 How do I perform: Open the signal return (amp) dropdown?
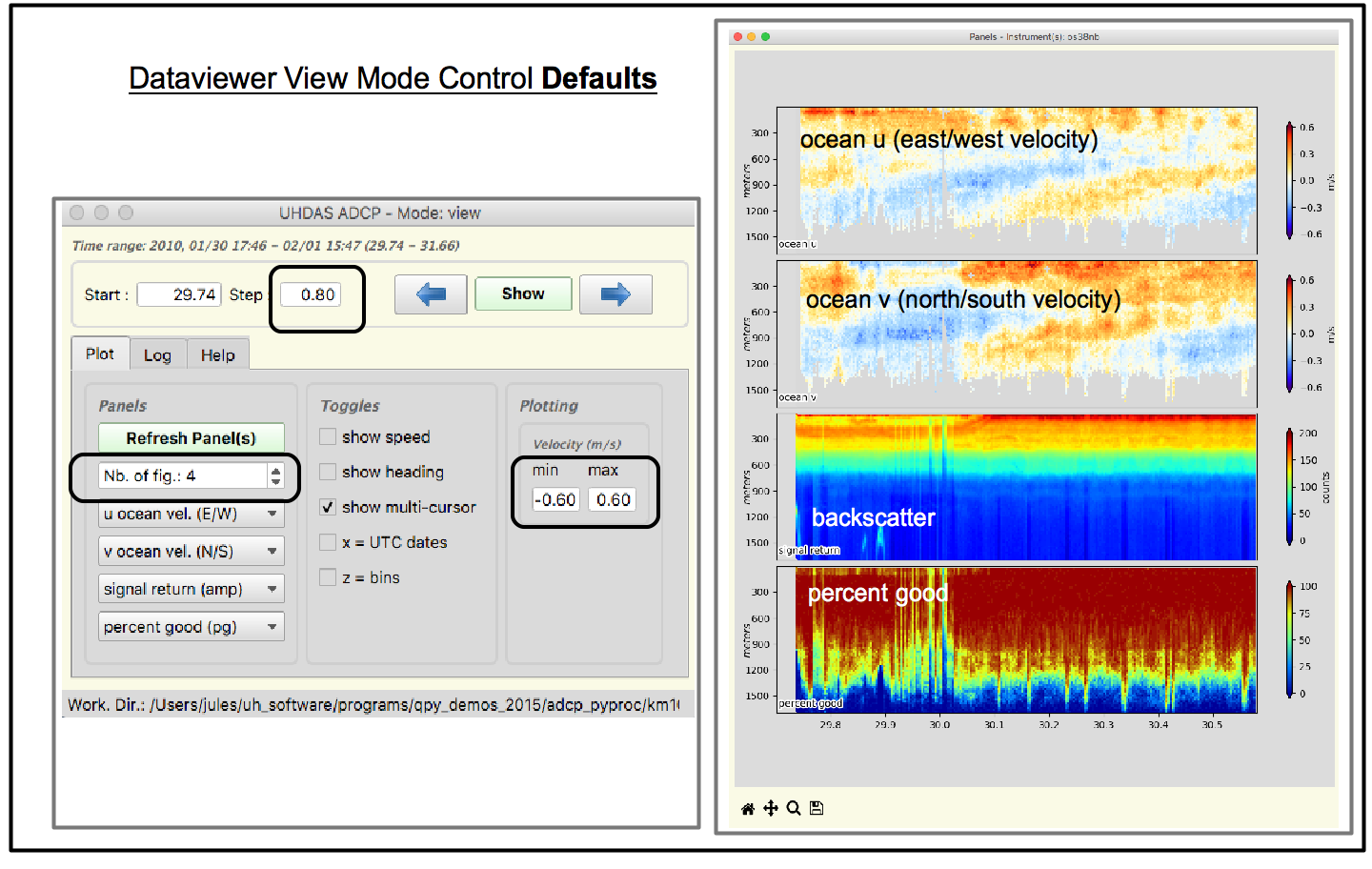click(x=192, y=590)
